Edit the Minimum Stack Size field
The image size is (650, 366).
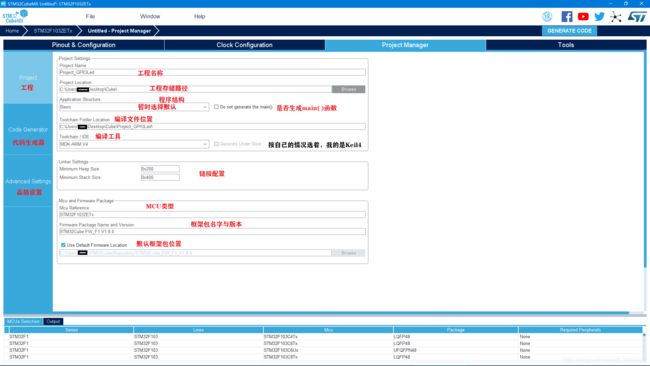point(160,177)
